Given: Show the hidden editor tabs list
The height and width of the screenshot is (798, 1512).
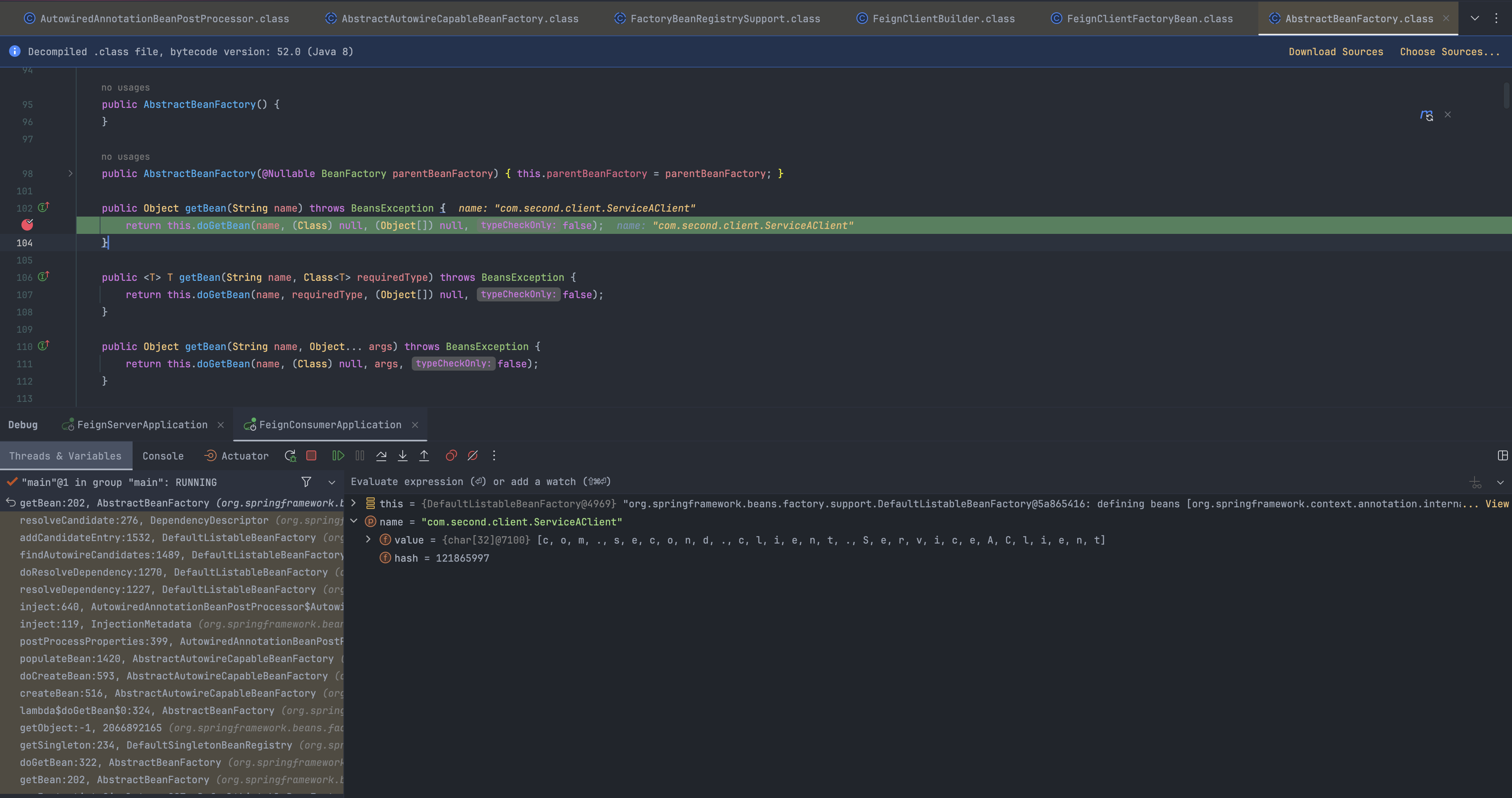Looking at the screenshot, I should 1475,18.
